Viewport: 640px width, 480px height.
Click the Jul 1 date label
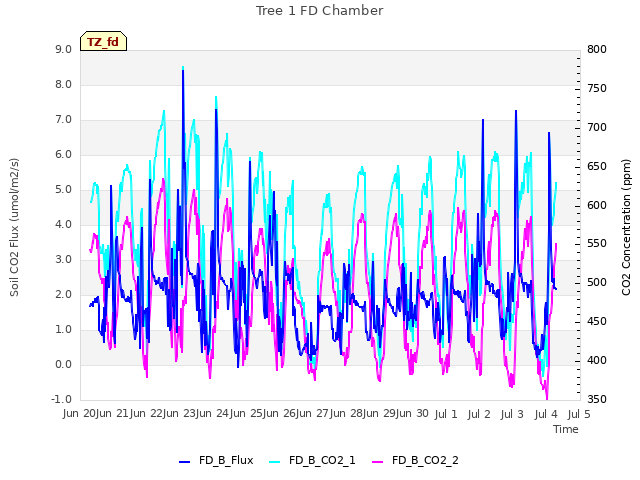(x=446, y=414)
